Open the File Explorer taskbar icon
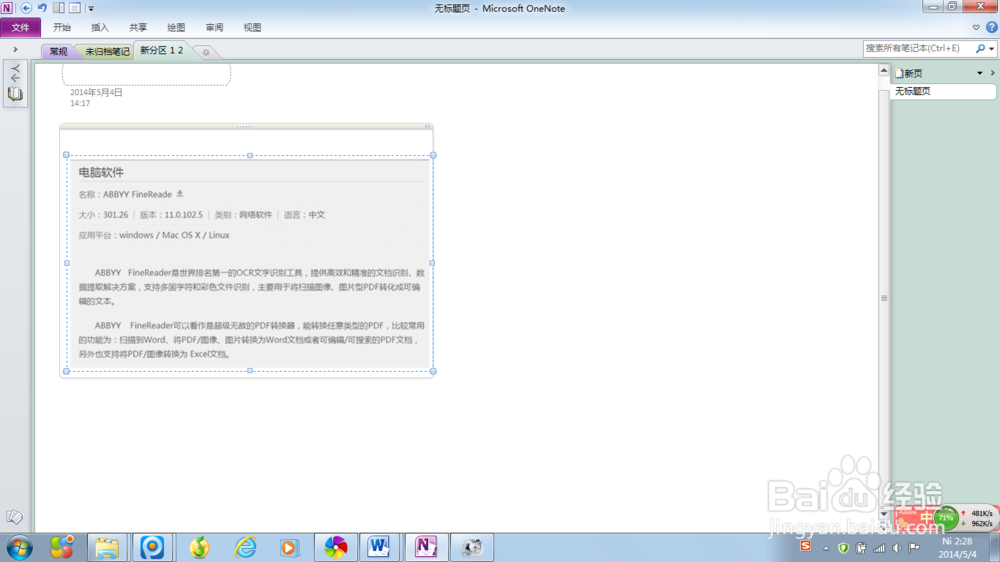The height and width of the screenshot is (562, 1000). [x=107, y=547]
